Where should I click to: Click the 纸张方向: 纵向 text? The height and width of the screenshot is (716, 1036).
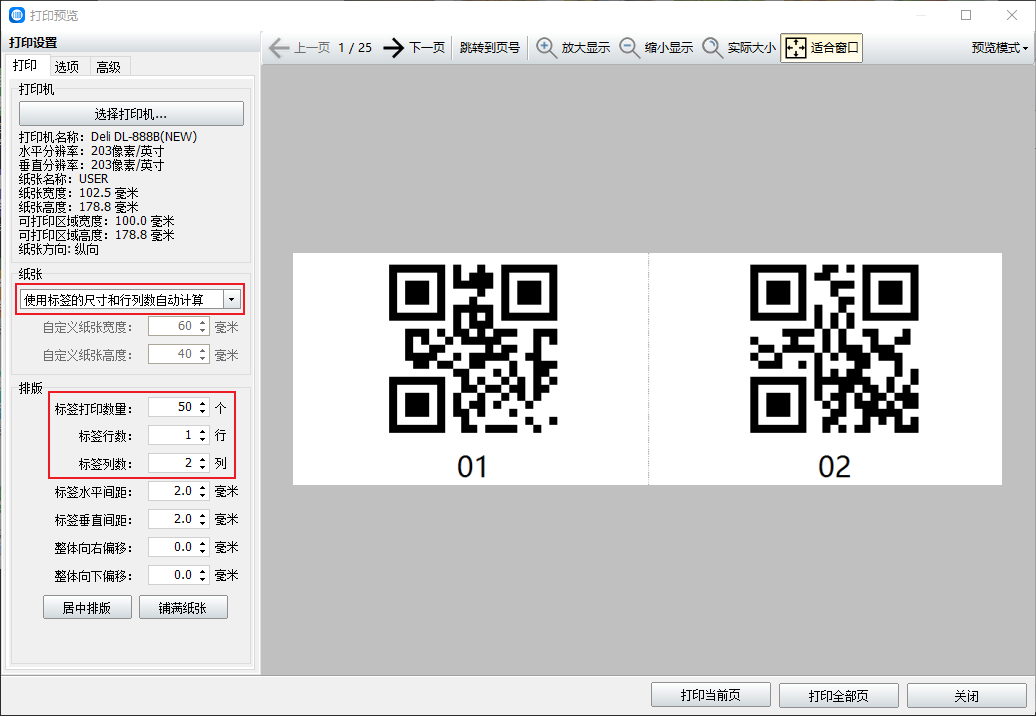(59, 249)
